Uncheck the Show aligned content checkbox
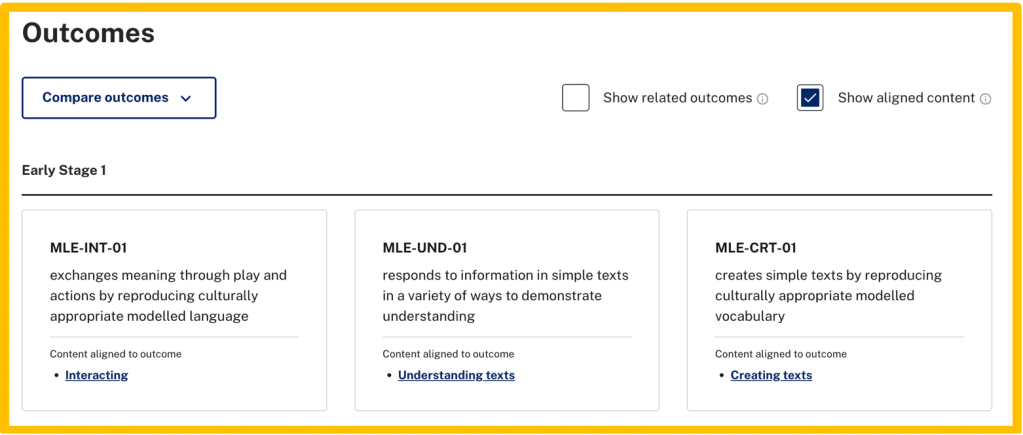This screenshot has width=1023, height=435. click(810, 98)
